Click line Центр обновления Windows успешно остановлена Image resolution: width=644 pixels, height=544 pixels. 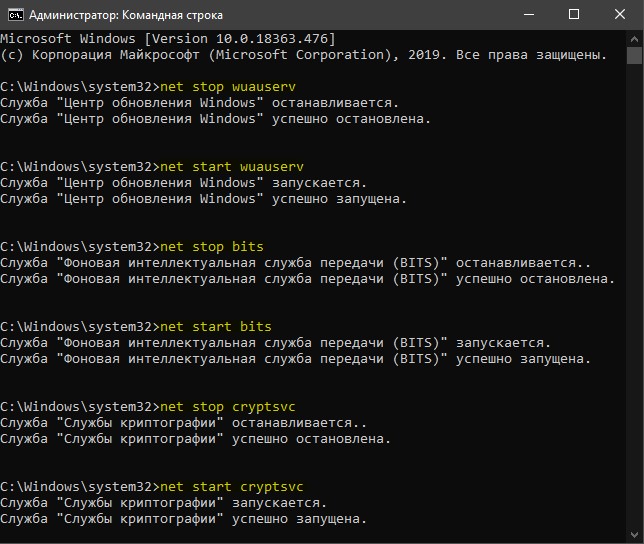216,119
